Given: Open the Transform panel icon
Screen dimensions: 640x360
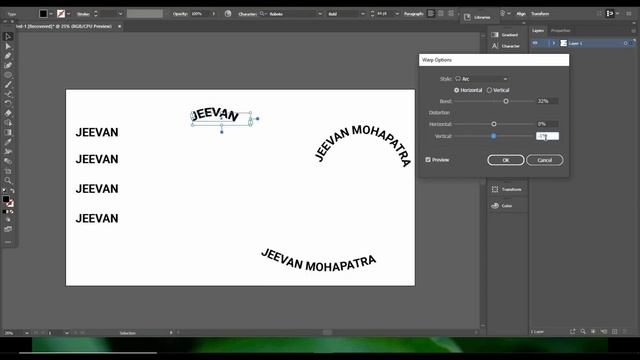Looking at the screenshot, I should [x=495, y=189].
